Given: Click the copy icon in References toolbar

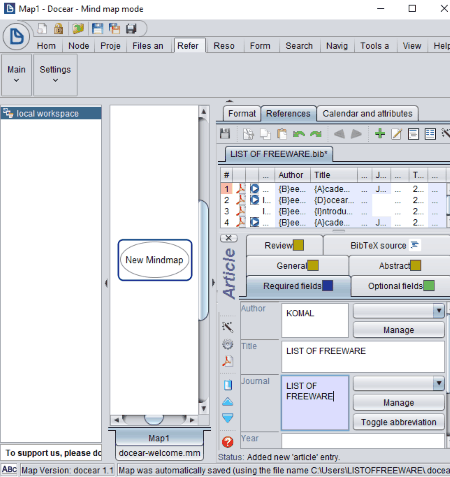Looking at the screenshot, I should tap(265, 134).
